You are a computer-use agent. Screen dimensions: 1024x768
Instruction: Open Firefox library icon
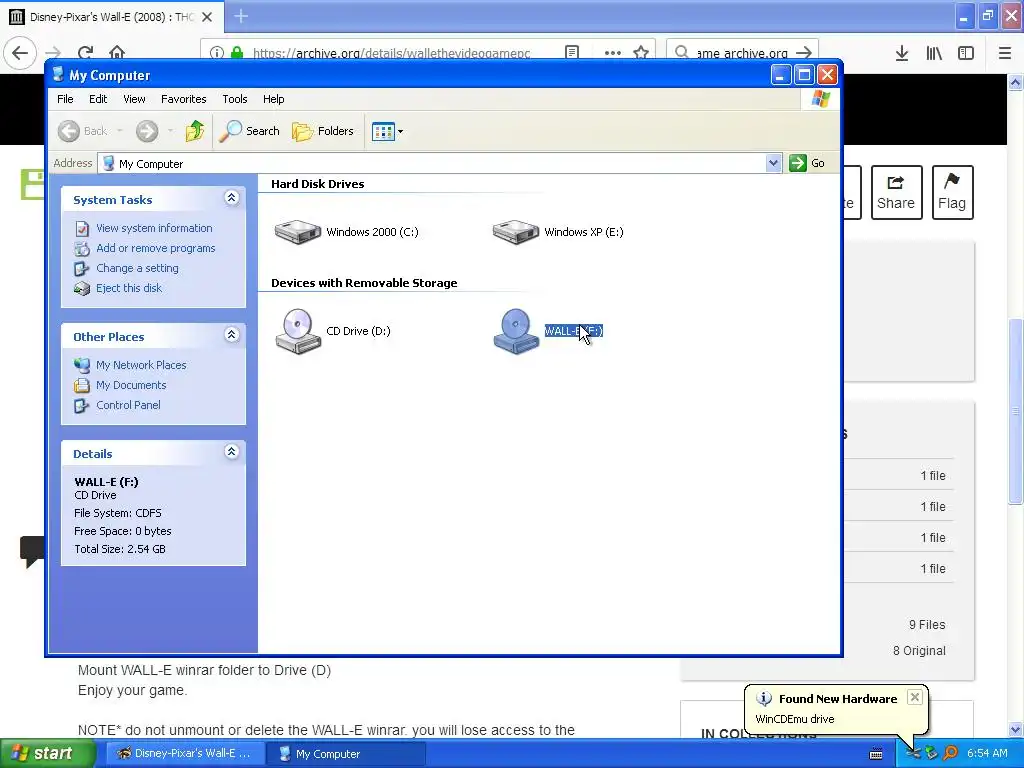click(x=934, y=53)
